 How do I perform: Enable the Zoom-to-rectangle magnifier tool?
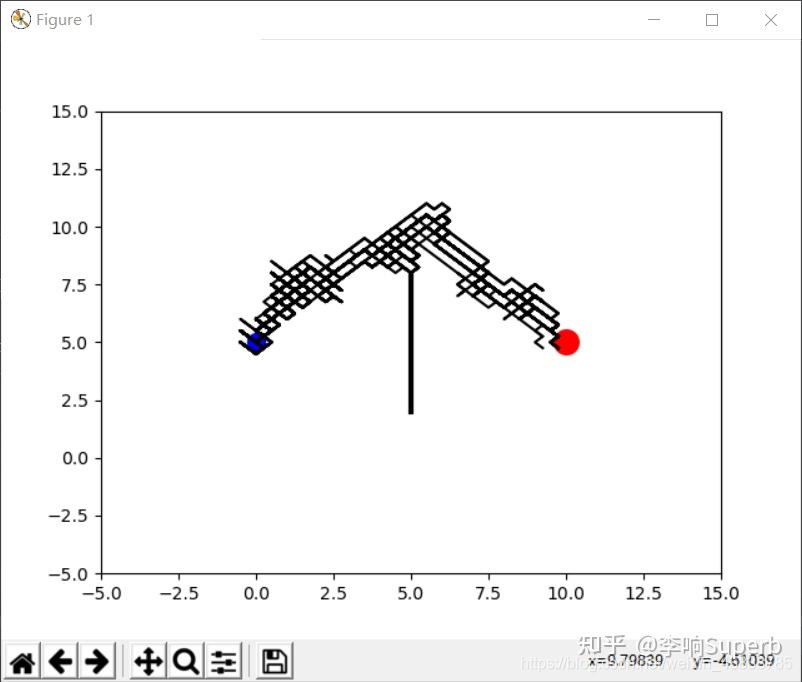pyautogui.click(x=185, y=661)
